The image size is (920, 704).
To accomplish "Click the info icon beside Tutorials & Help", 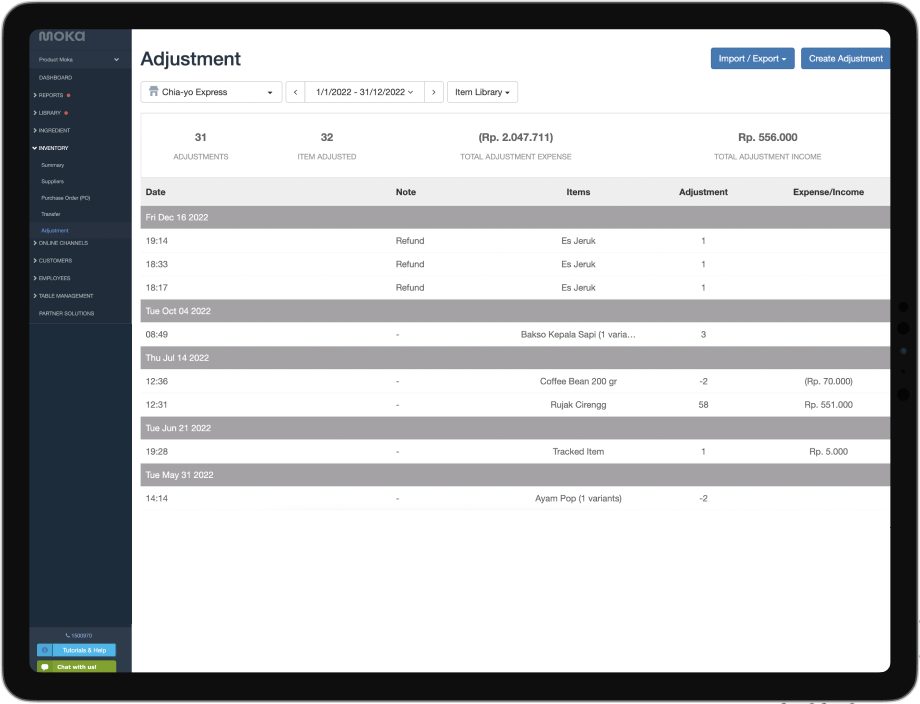I will [45, 650].
